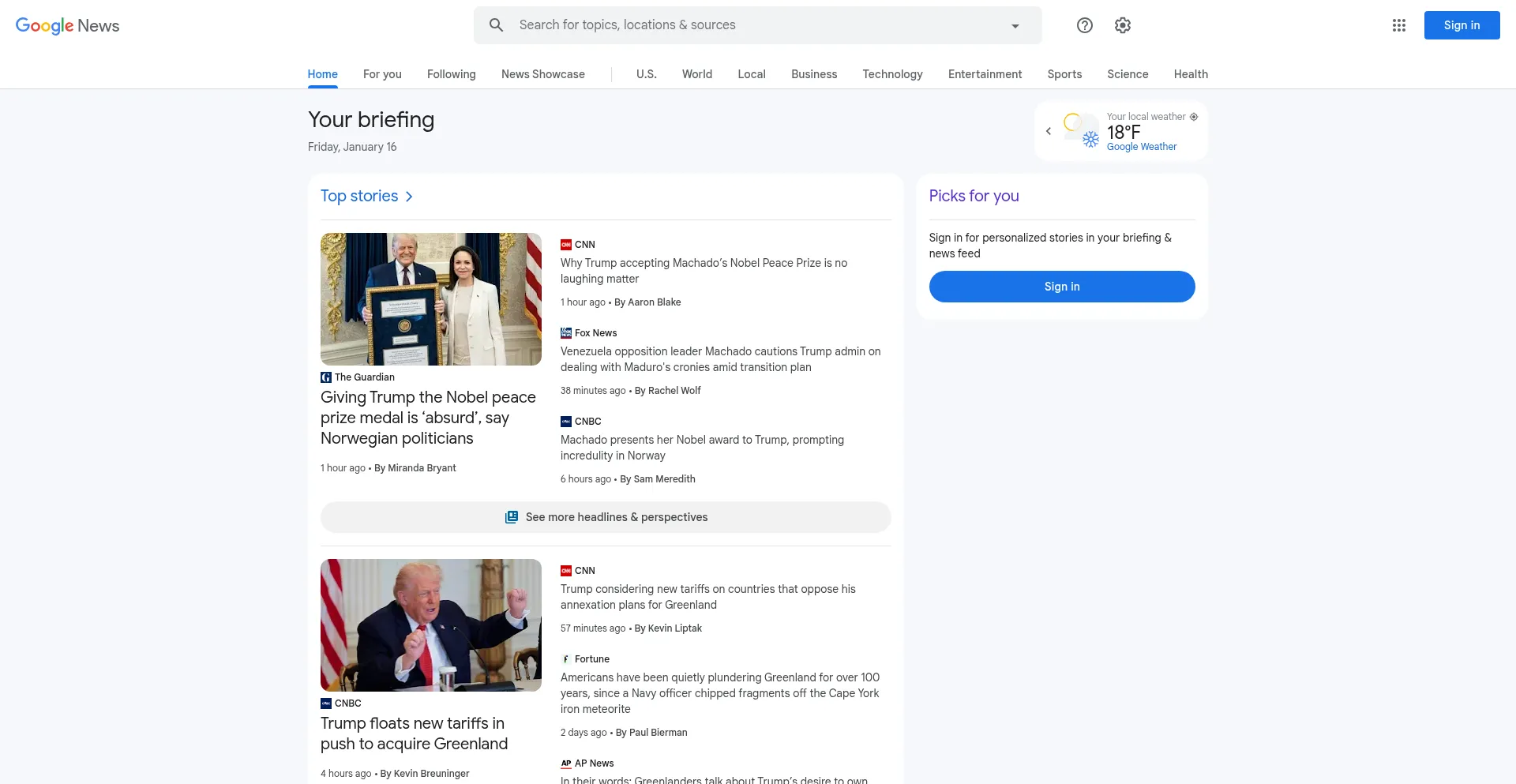Click The Guardian source icon
The width and height of the screenshot is (1516, 784).
[325, 377]
